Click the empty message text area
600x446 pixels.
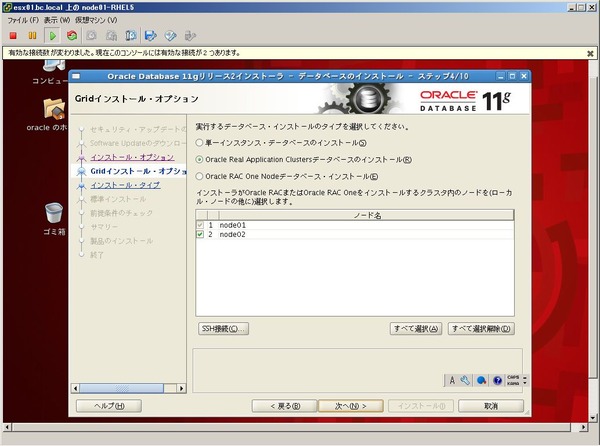click(357, 370)
